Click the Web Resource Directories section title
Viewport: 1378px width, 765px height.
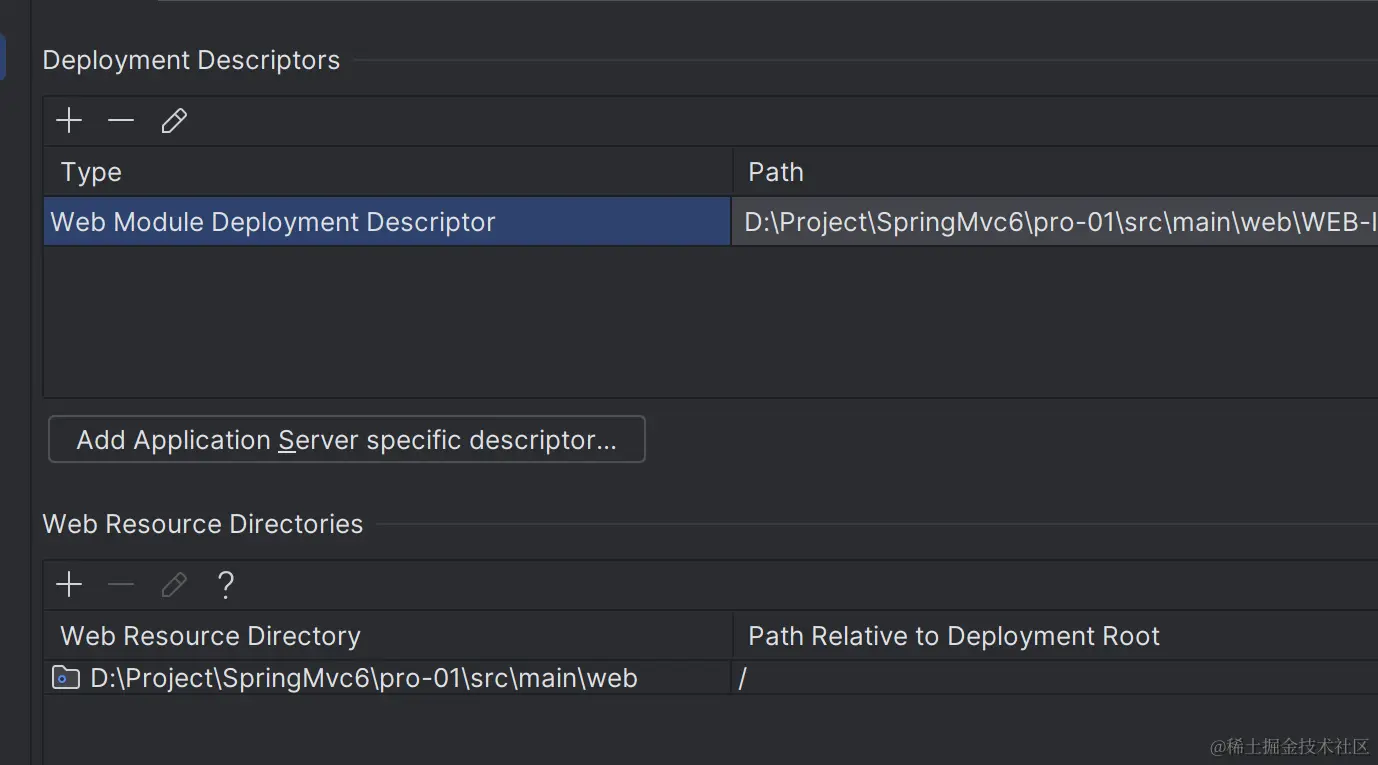tap(203, 524)
